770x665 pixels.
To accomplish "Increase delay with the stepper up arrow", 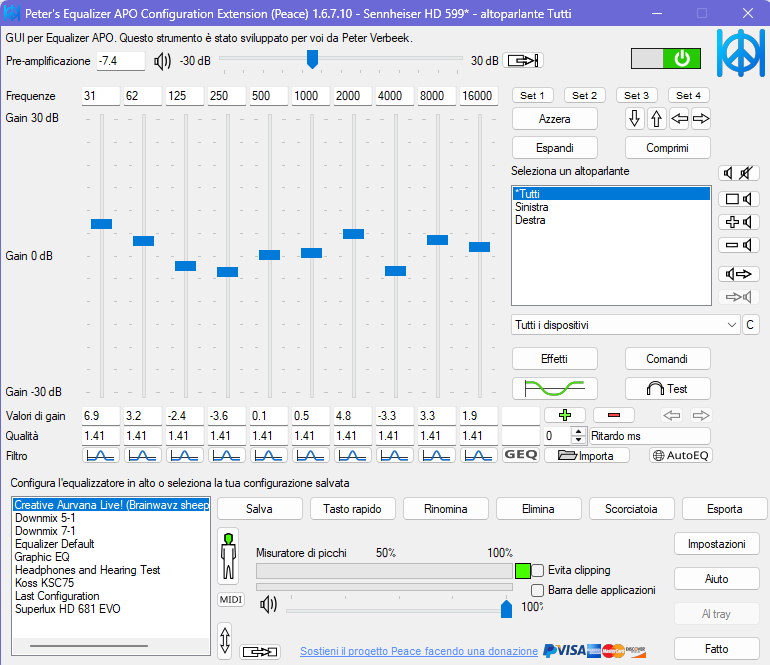I will tap(579, 432).
